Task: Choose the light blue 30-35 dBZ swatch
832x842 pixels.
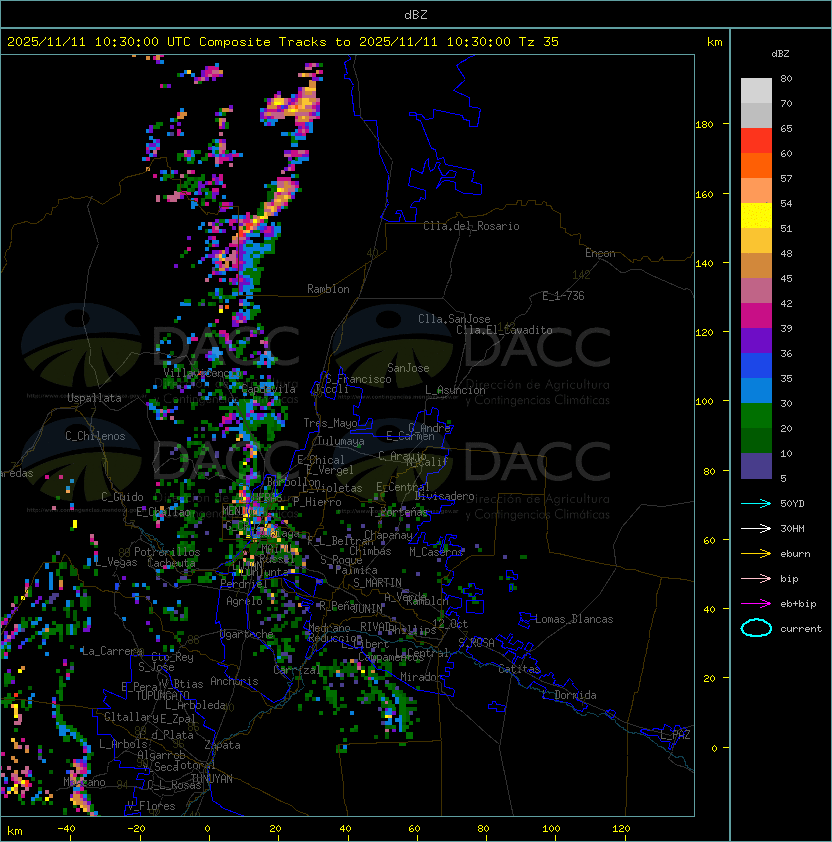Action: tap(756, 391)
